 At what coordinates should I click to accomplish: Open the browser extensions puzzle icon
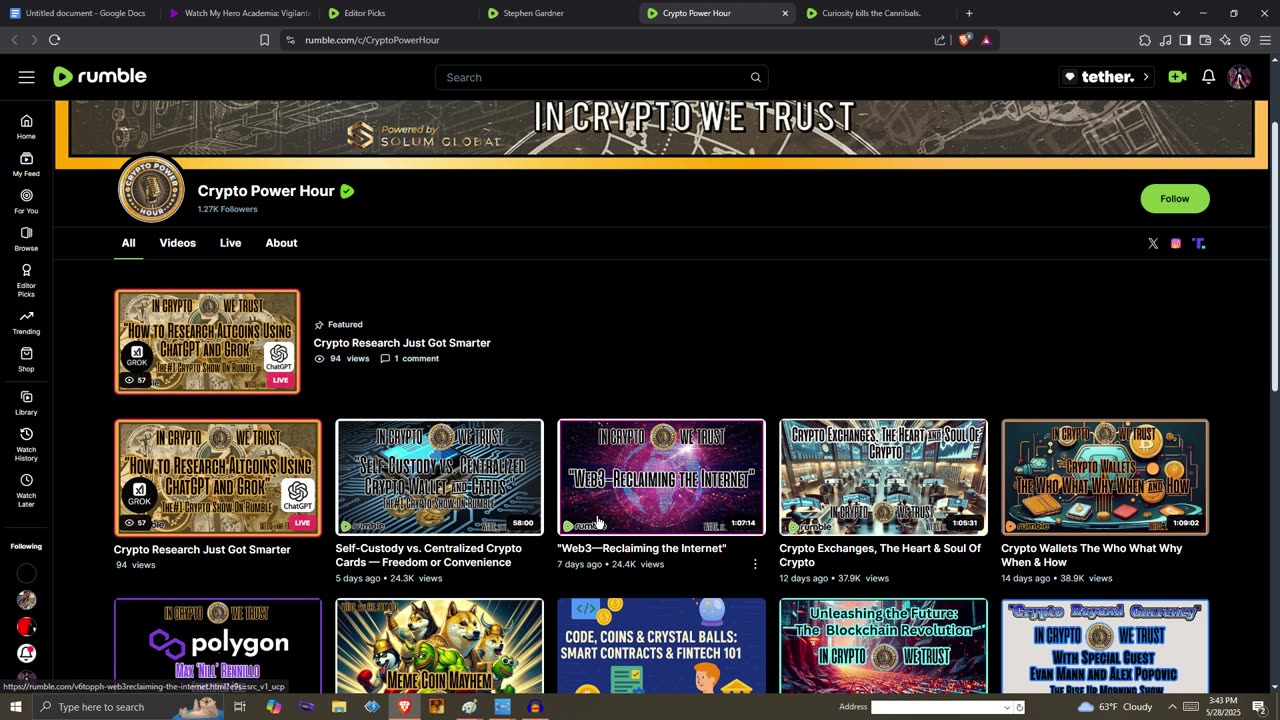(1145, 40)
